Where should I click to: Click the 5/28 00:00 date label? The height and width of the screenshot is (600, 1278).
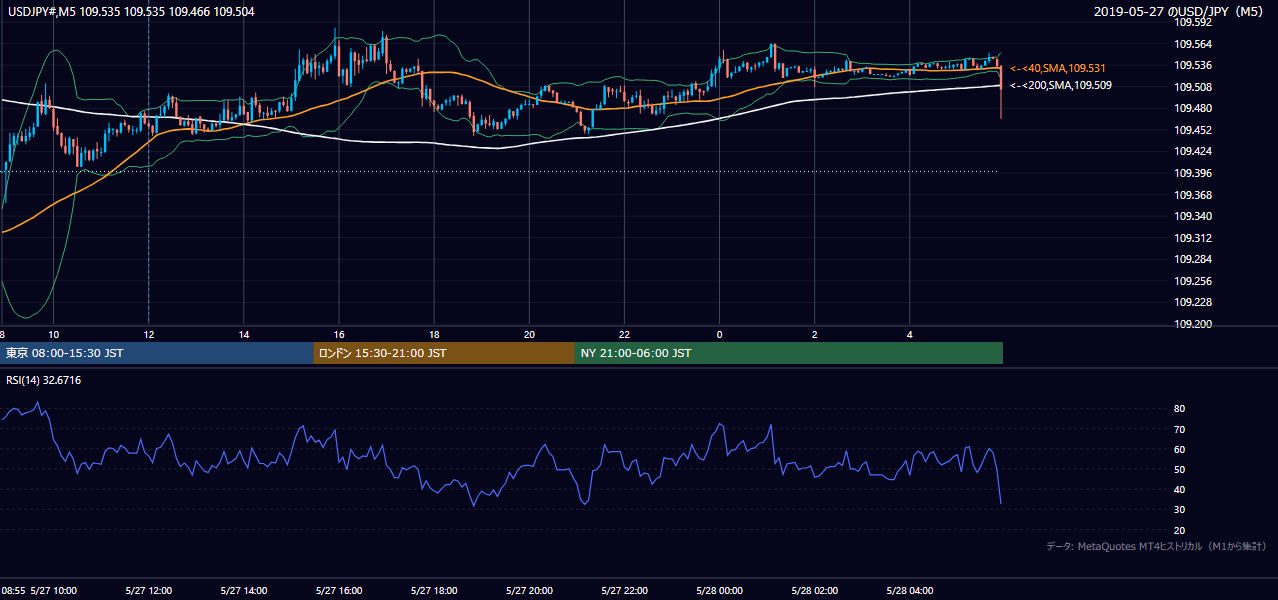coord(719,590)
